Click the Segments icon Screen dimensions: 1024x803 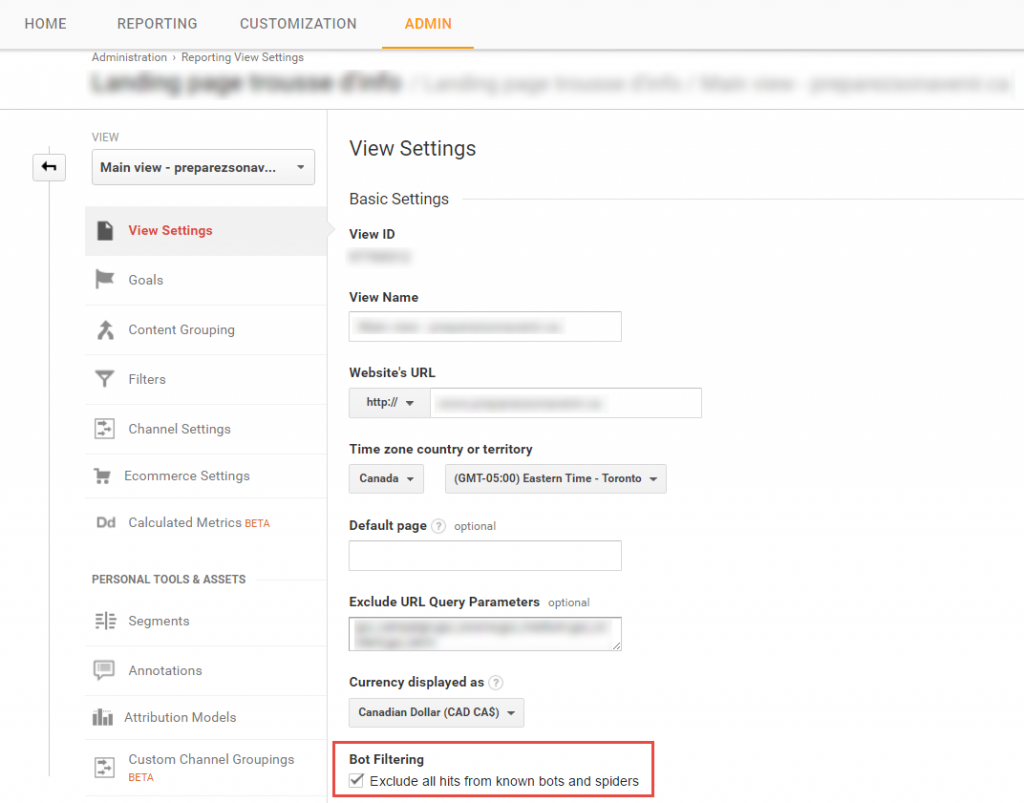pyautogui.click(x=104, y=621)
